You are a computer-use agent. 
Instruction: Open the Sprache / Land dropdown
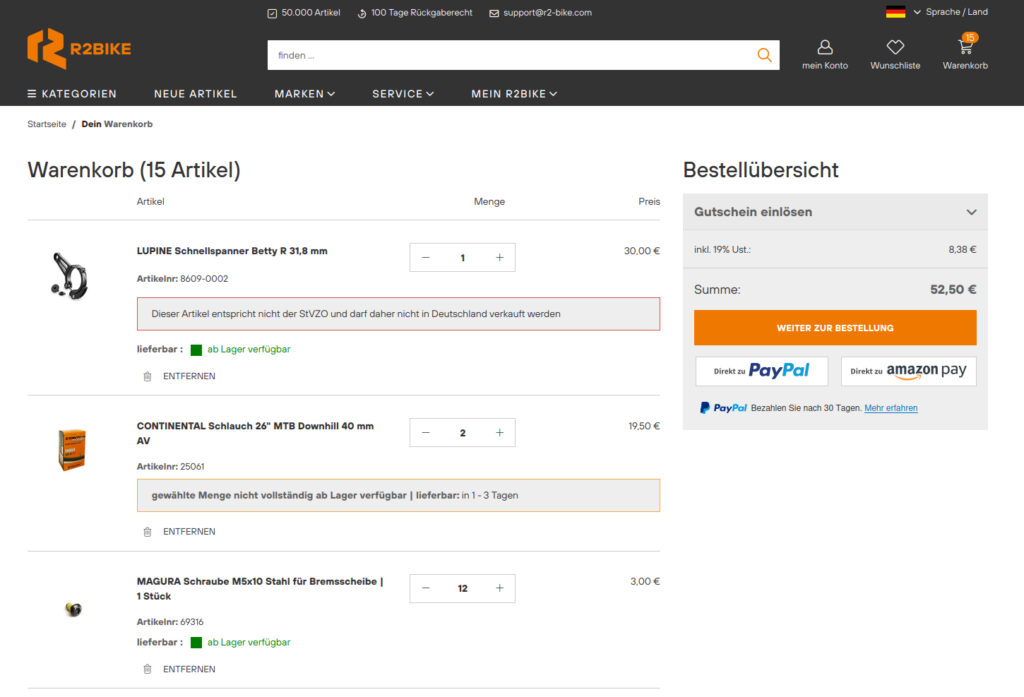(937, 12)
